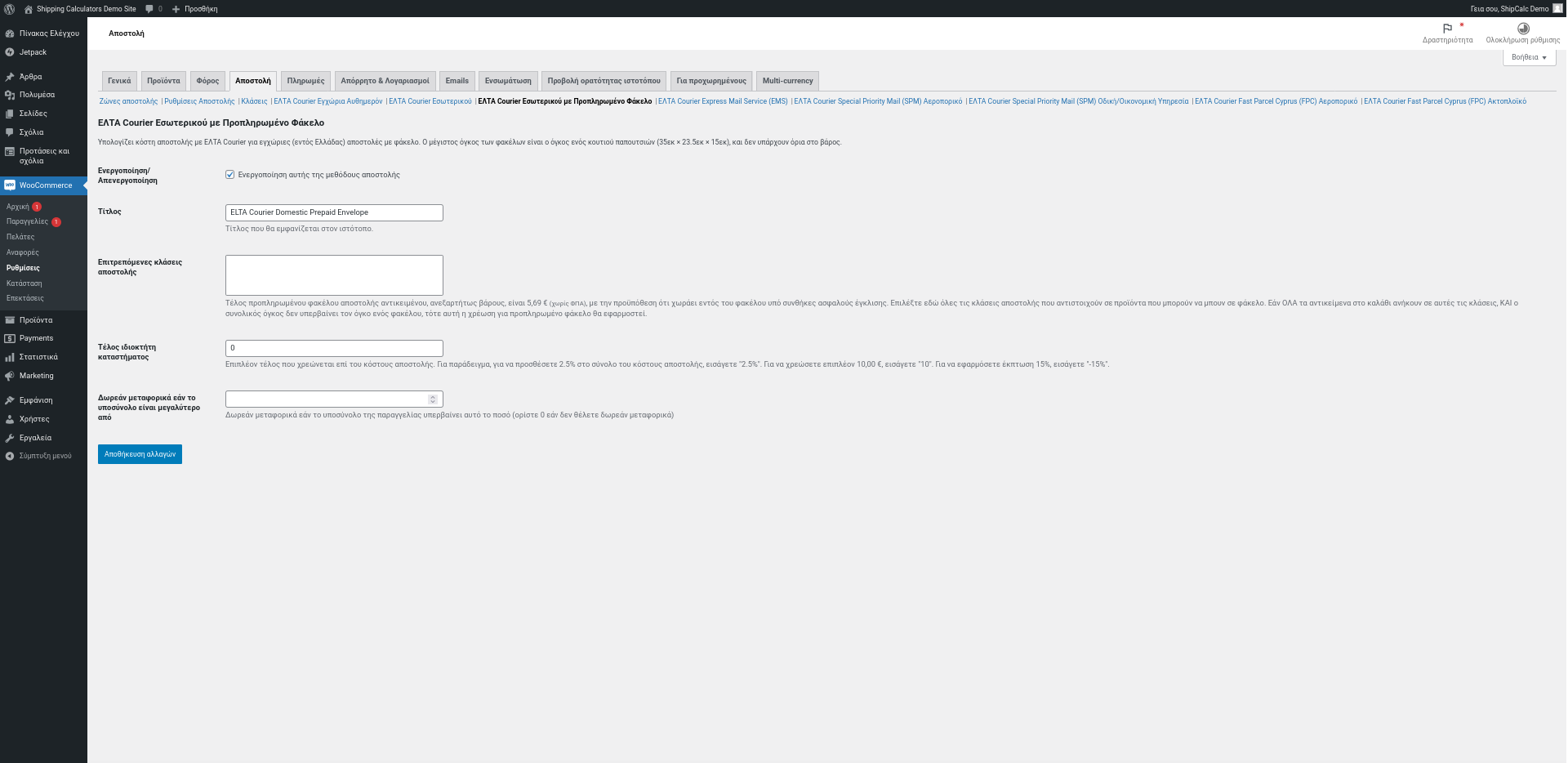Uncheck the enable shipping method checkbox

coord(230,175)
